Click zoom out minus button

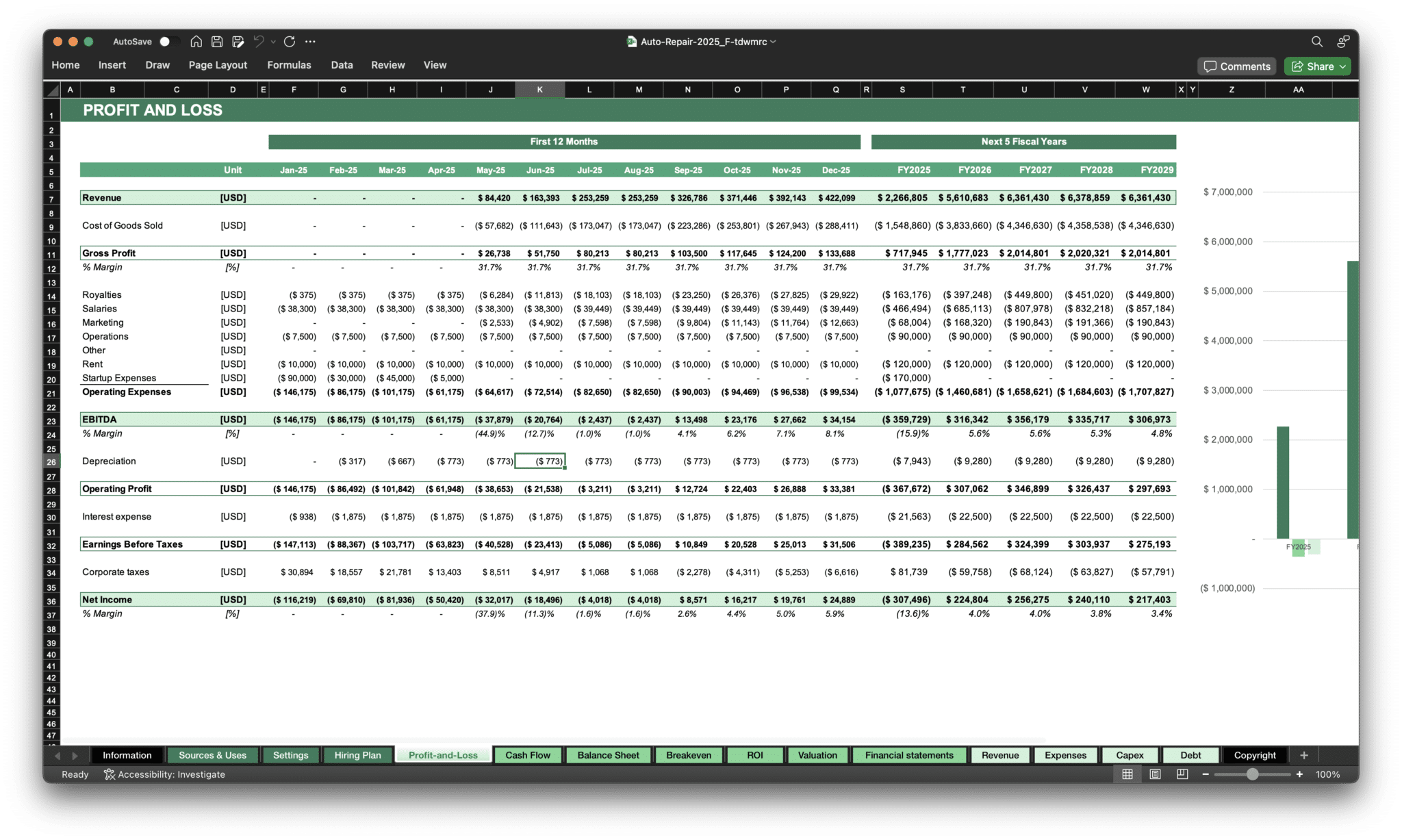click(x=1206, y=774)
